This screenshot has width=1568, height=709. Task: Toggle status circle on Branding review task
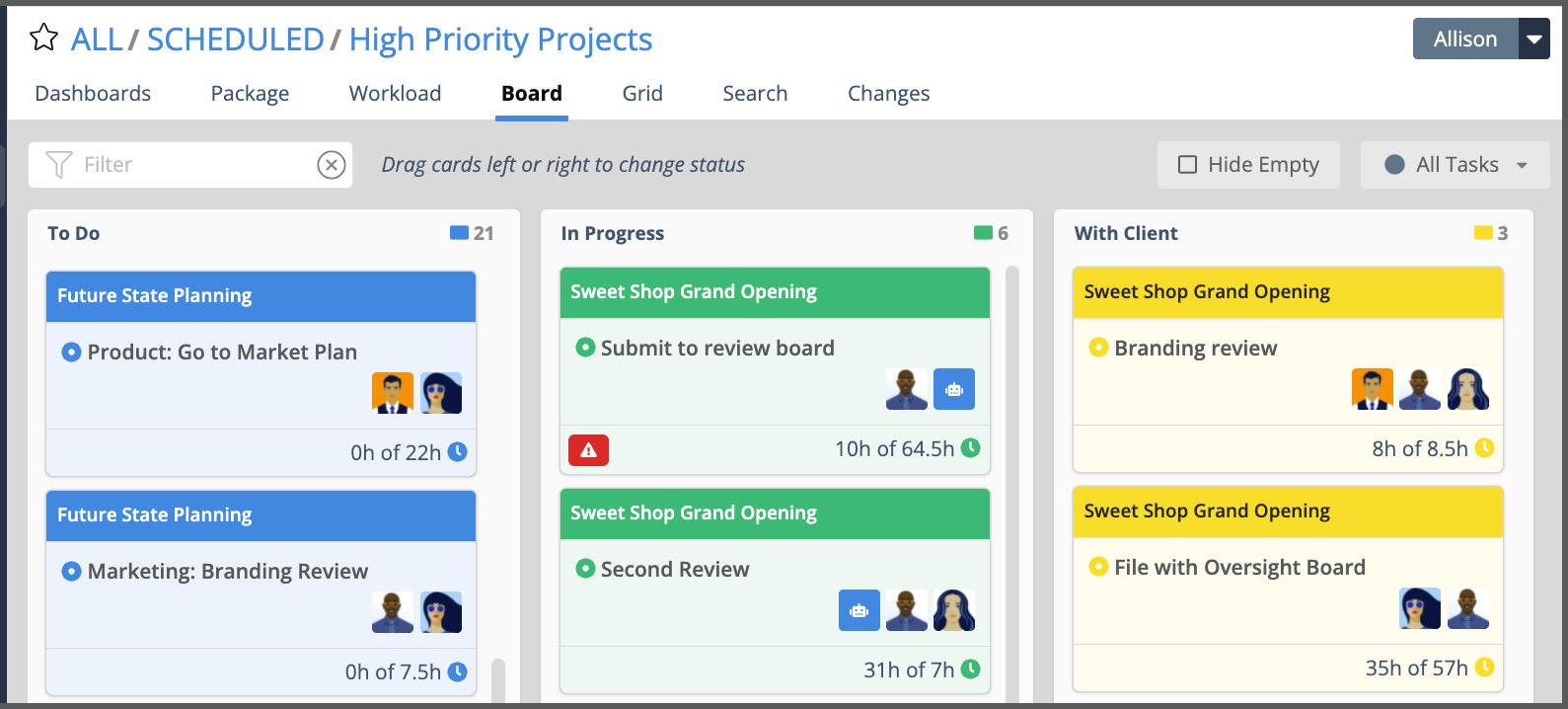[1097, 348]
